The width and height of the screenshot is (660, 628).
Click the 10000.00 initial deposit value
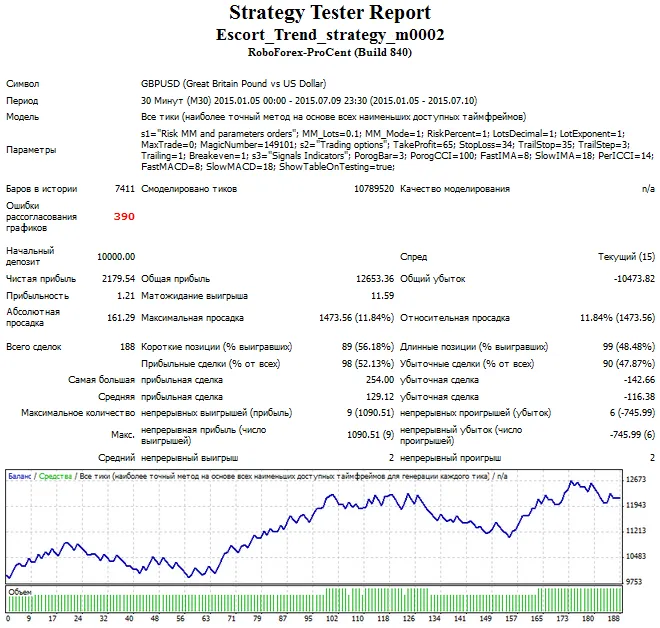tap(116, 257)
